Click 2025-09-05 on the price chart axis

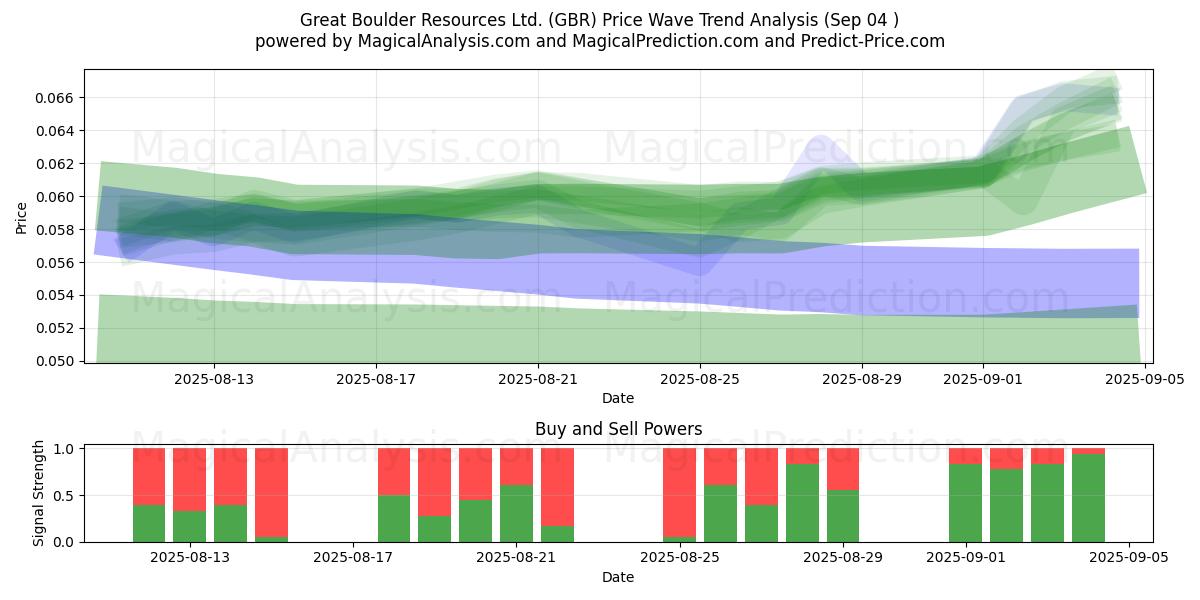pyautogui.click(x=1146, y=379)
